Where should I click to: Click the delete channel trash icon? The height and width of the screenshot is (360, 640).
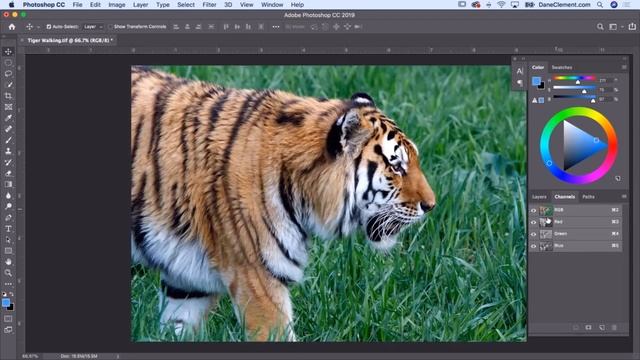pyautogui.click(x=614, y=328)
